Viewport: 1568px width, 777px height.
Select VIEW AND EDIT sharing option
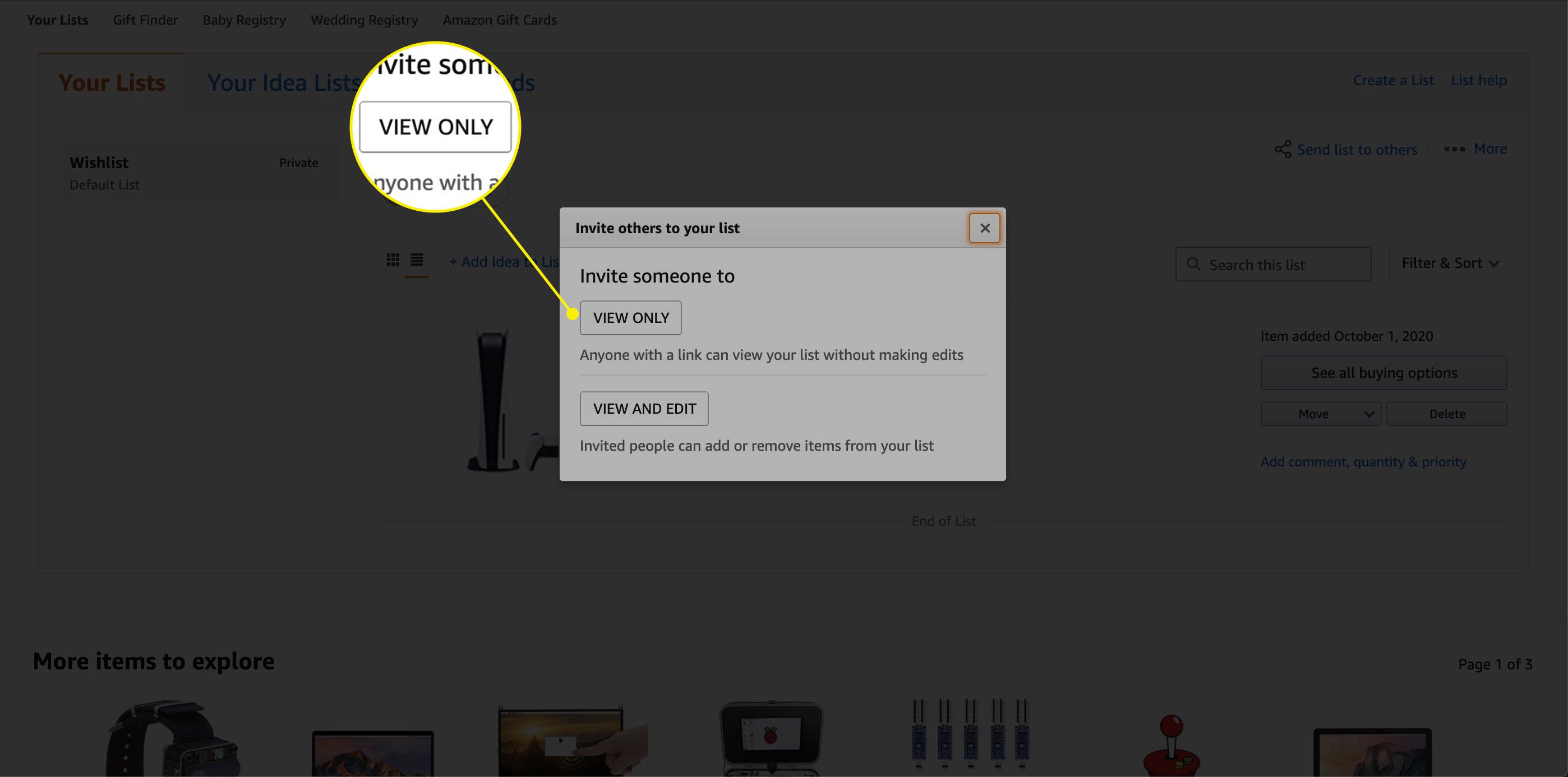[644, 408]
